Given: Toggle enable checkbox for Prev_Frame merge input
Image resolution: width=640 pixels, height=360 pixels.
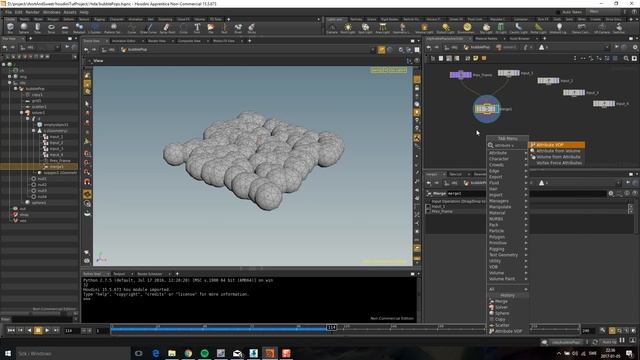Looking at the screenshot, I should click(x=428, y=211).
